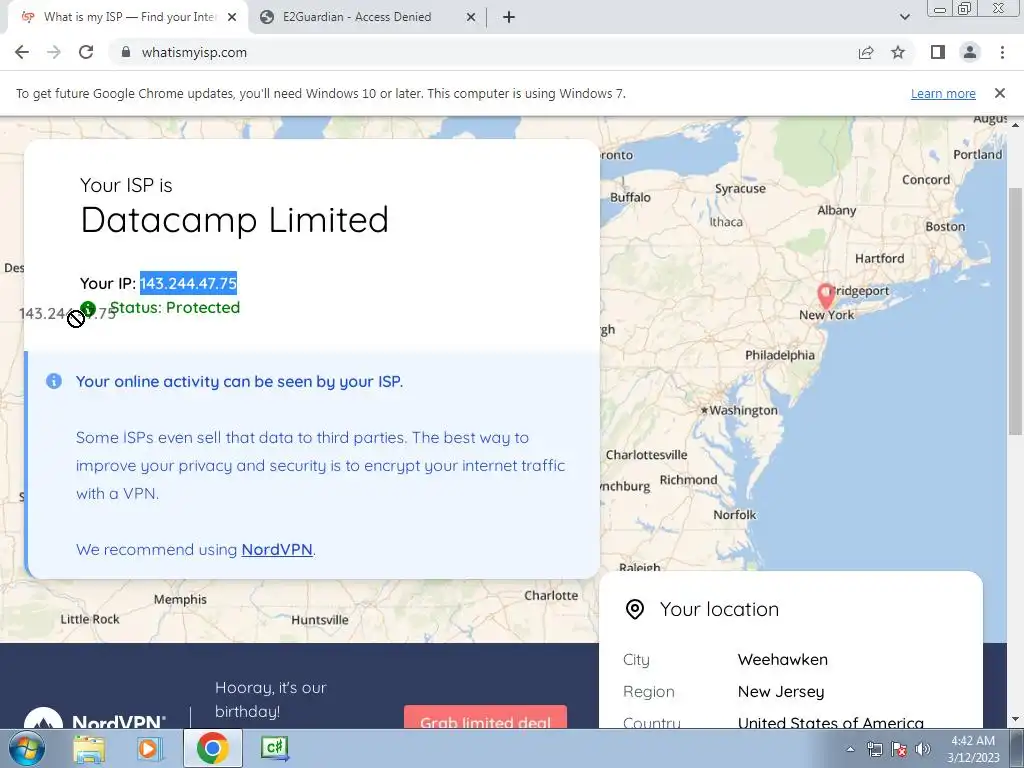Expand the tab search dropdown
Viewport: 1024px width, 768px height.
click(x=904, y=17)
